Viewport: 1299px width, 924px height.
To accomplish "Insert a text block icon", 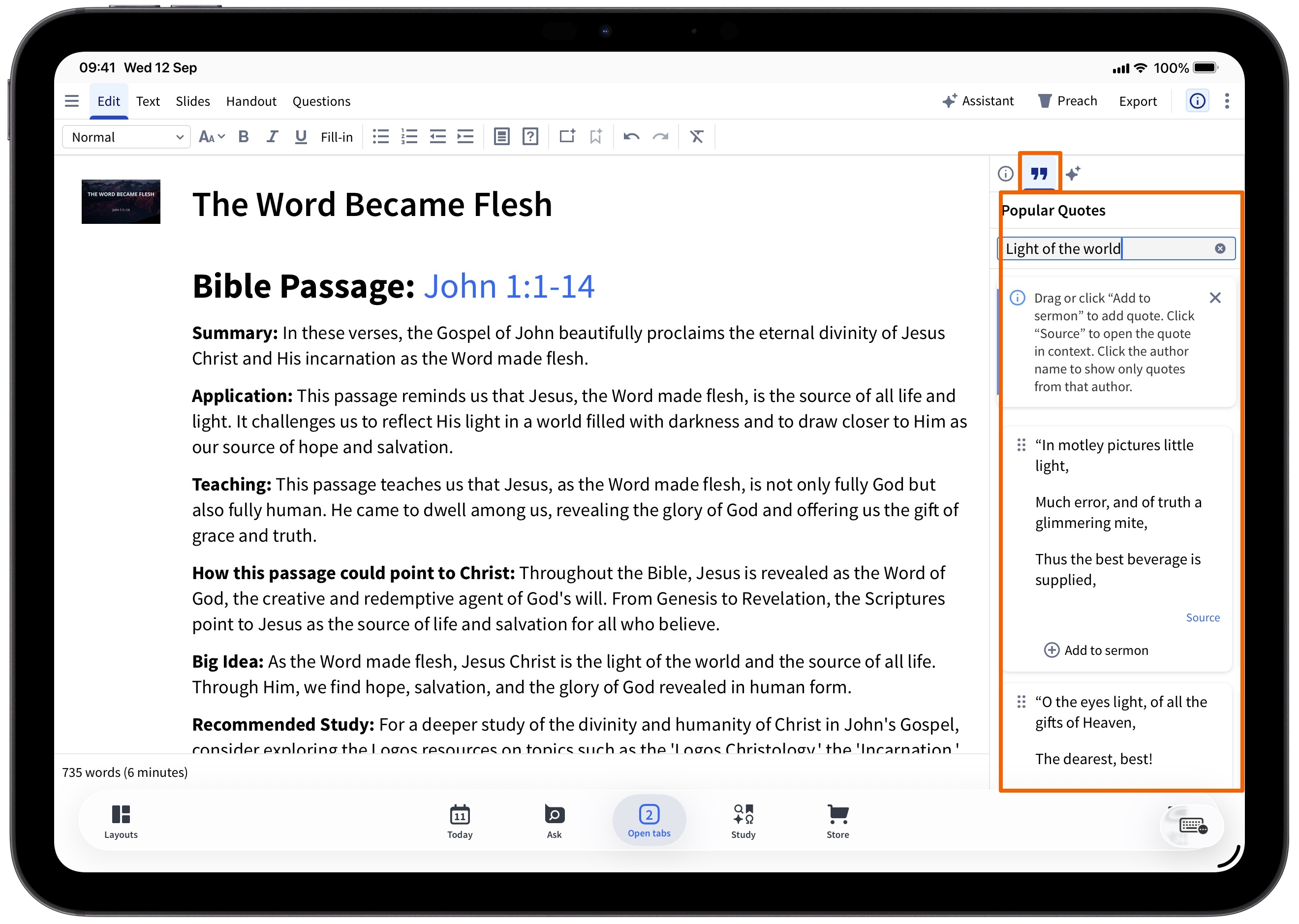I will [x=501, y=137].
